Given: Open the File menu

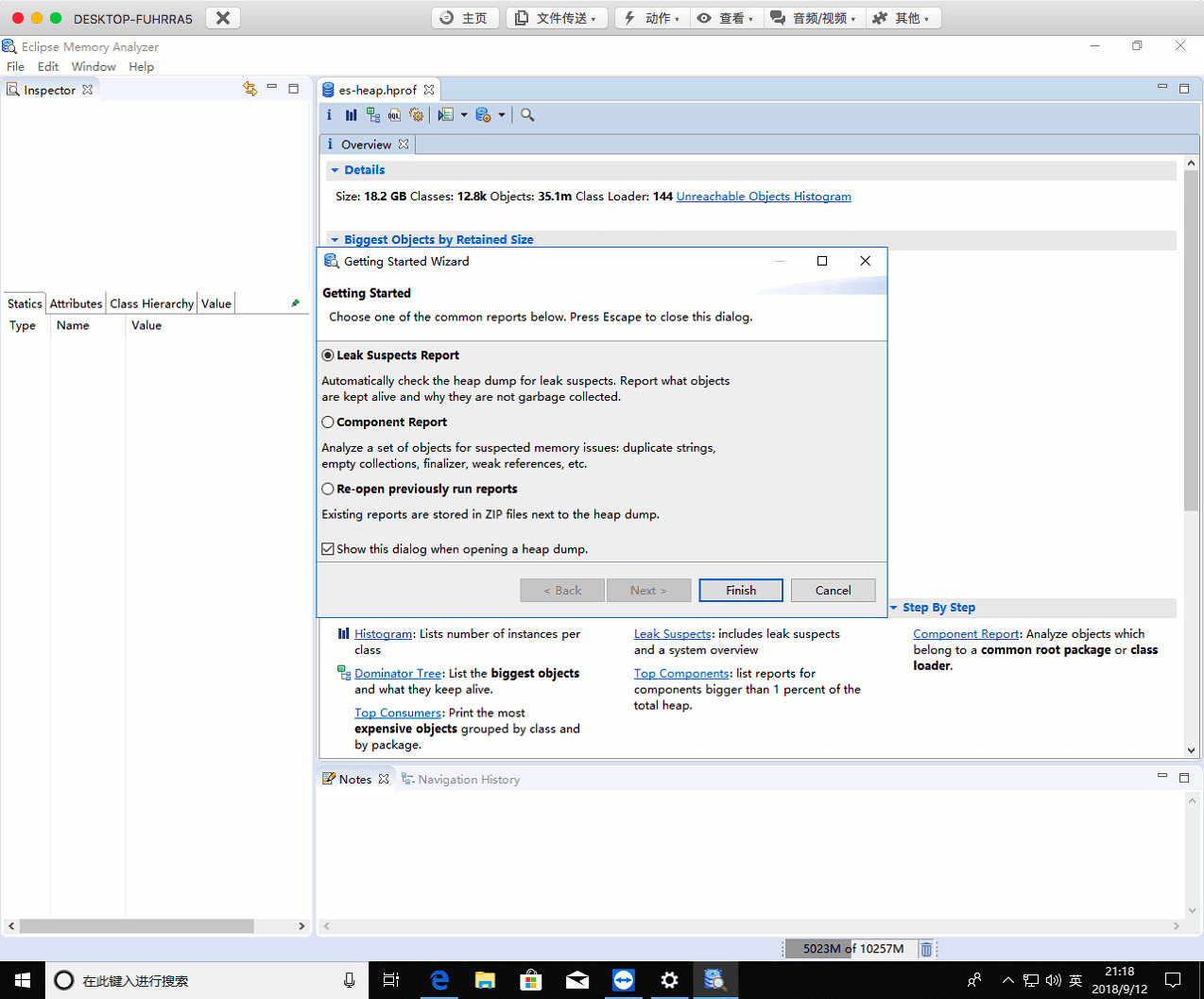Looking at the screenshot, I should point(16,67).
